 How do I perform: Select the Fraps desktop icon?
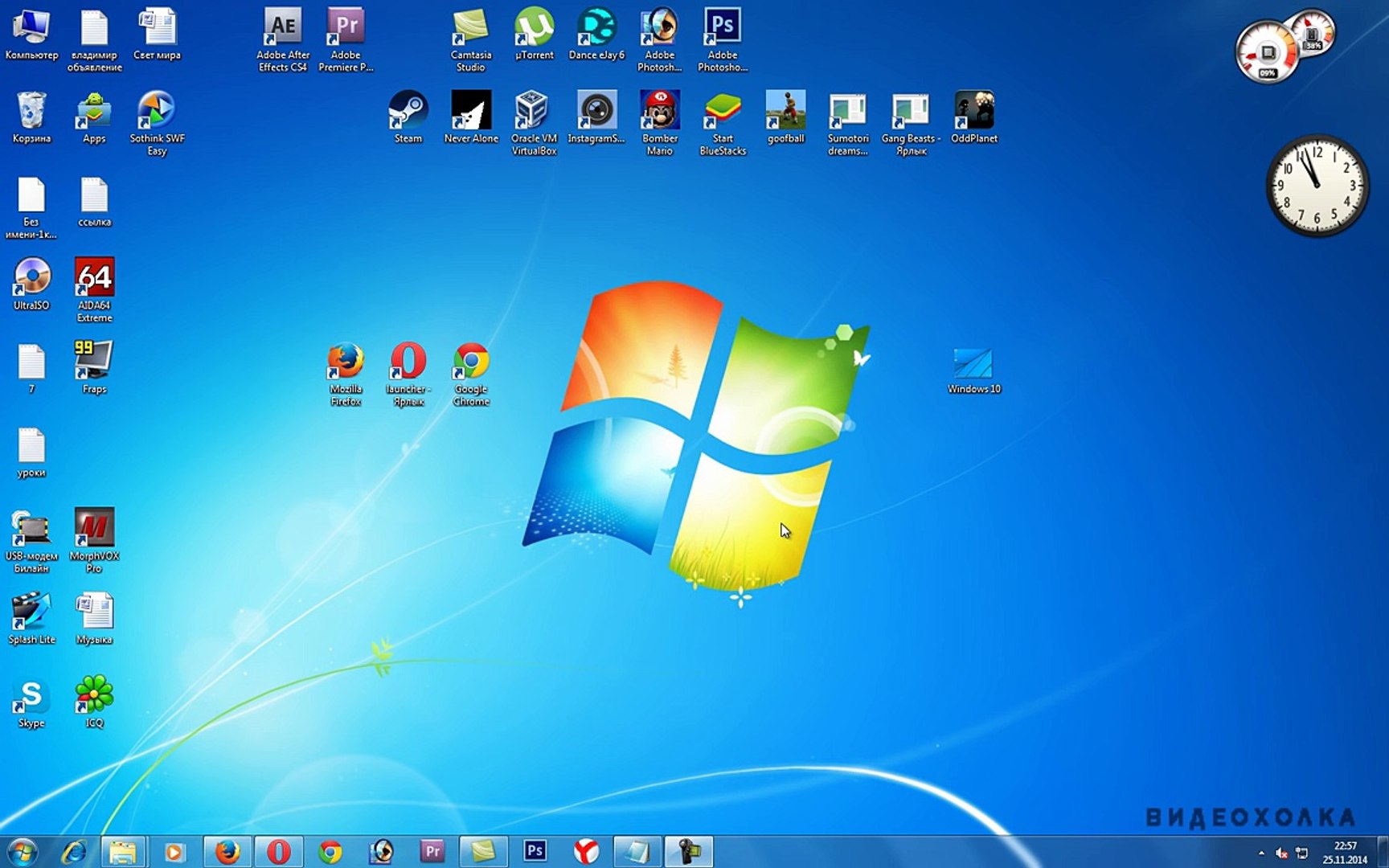coord(94,367)
